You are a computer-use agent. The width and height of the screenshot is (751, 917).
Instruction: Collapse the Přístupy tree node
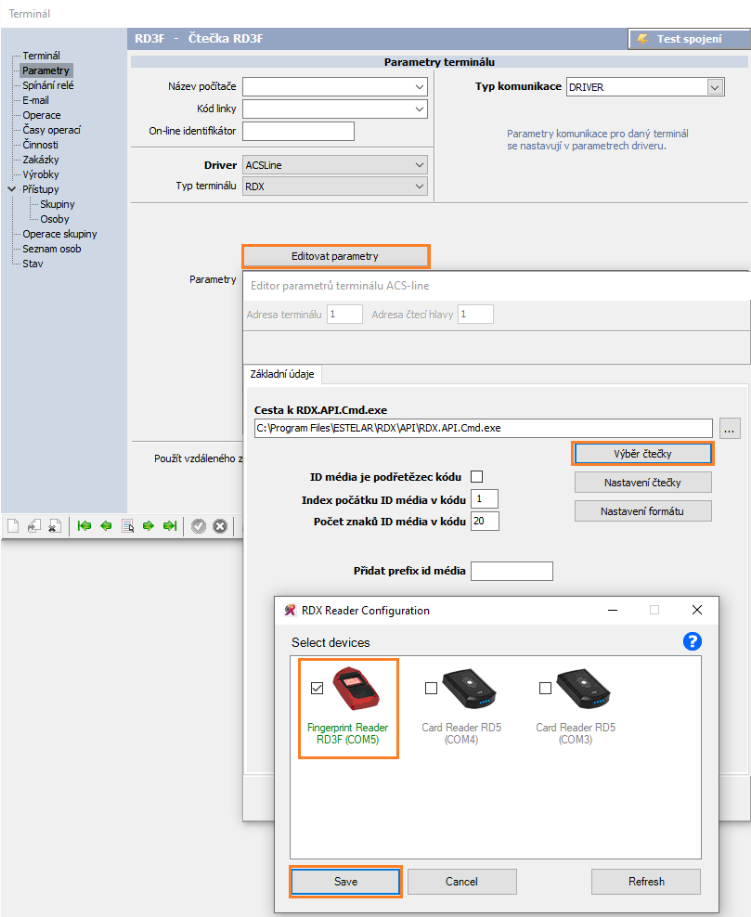pos(11,189)
